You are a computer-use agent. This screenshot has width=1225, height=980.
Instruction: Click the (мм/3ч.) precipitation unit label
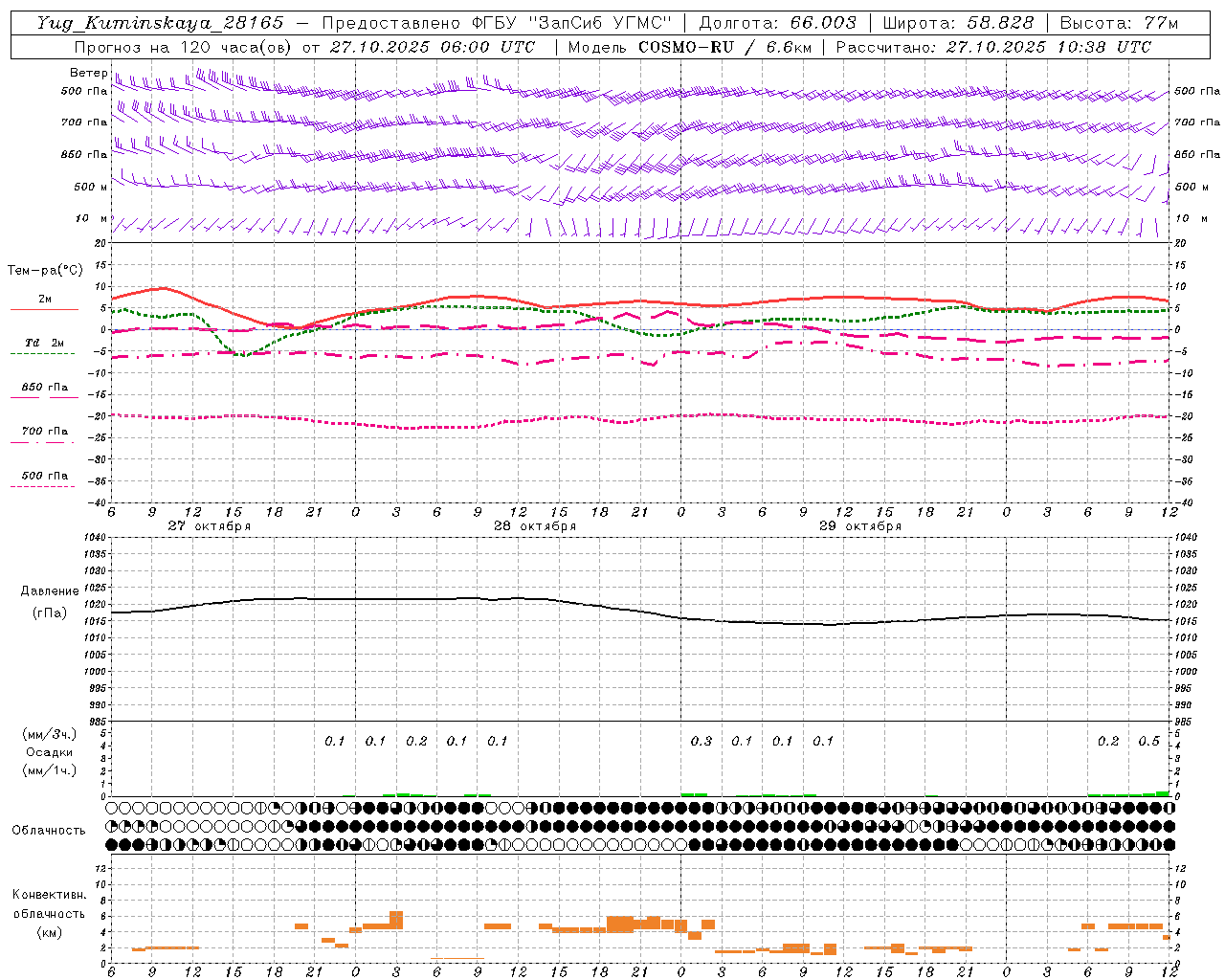click(x=50, y=735)
